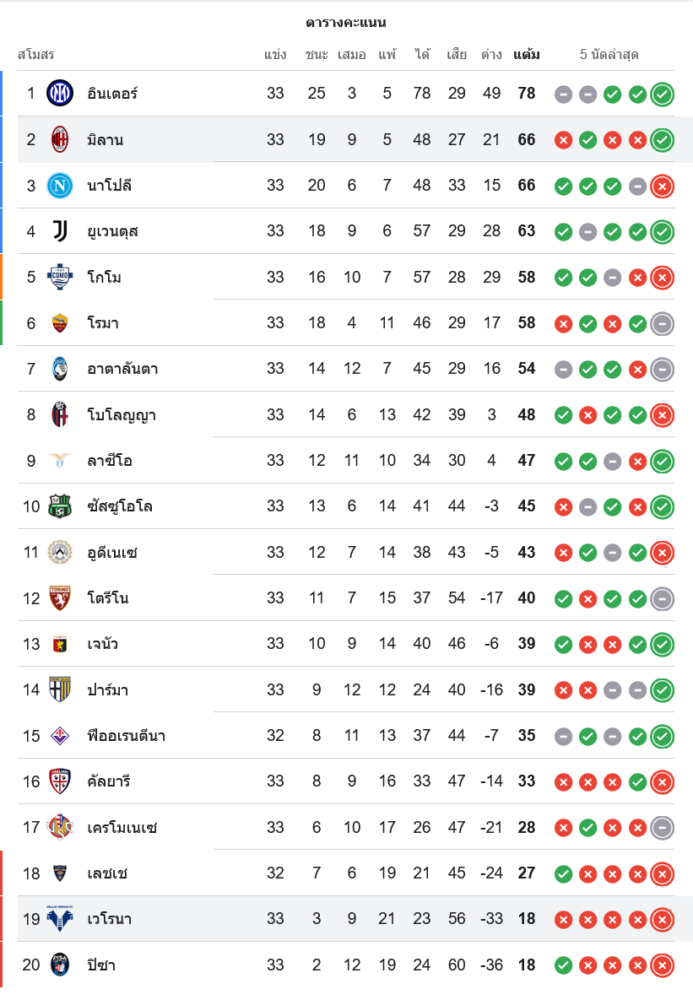Click the Parma club crest
Screen dimensions: 693x1000
(x=60, y=690)
